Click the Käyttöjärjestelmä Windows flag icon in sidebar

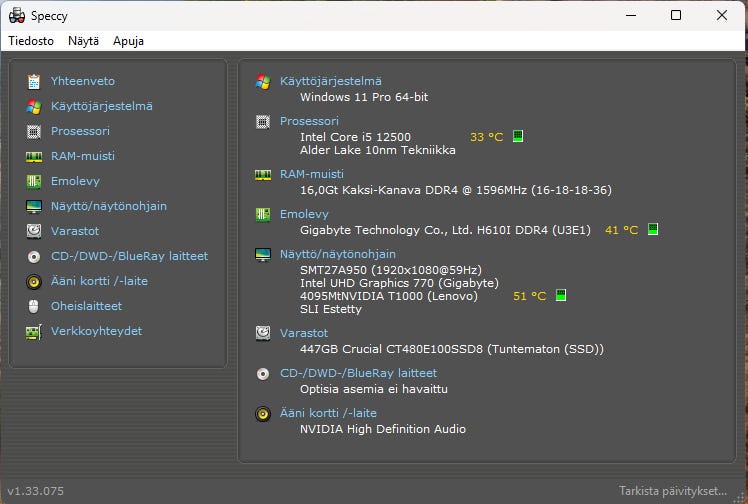coord(34,106)
